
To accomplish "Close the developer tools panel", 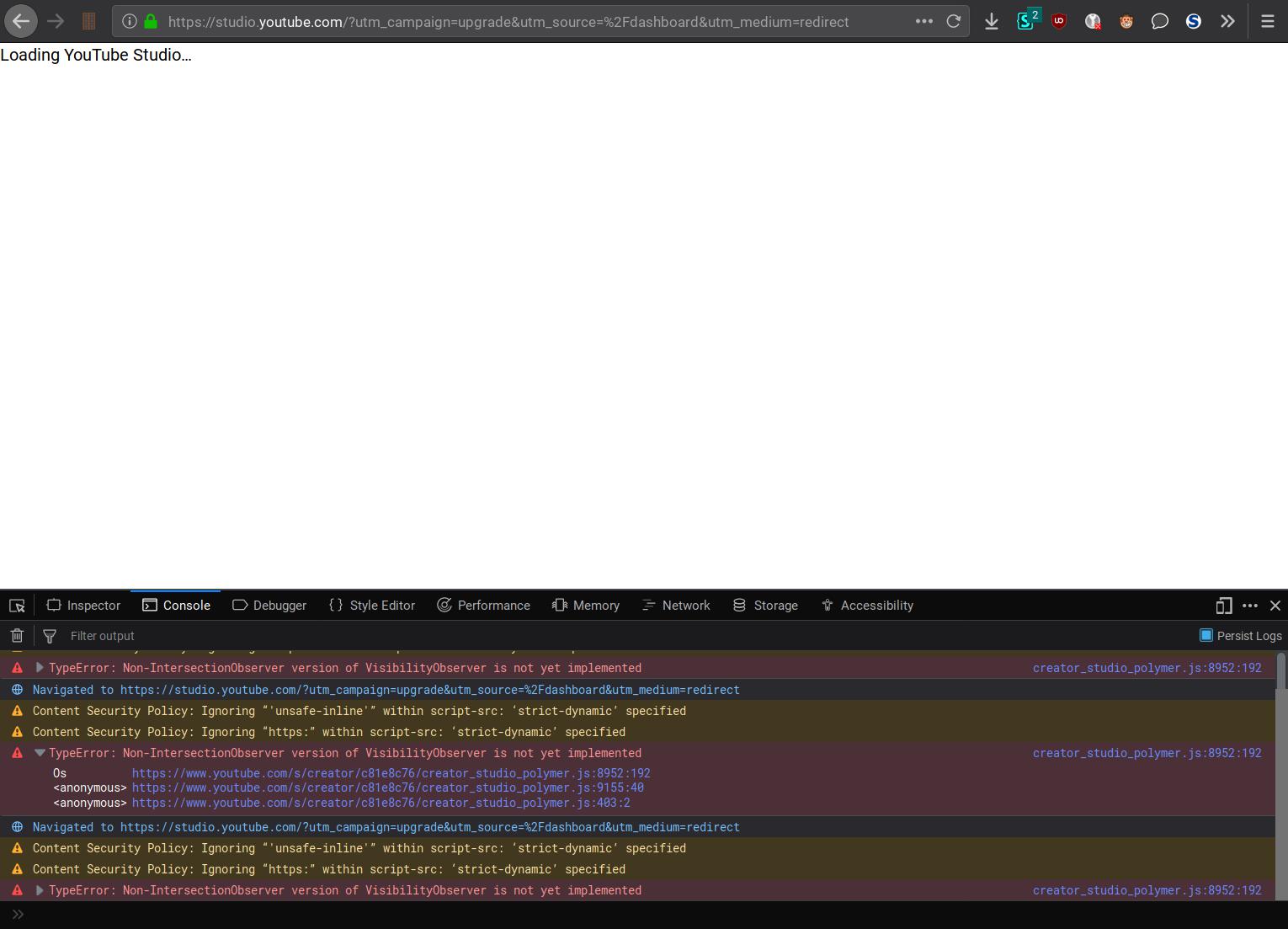I will (1275, 606).
